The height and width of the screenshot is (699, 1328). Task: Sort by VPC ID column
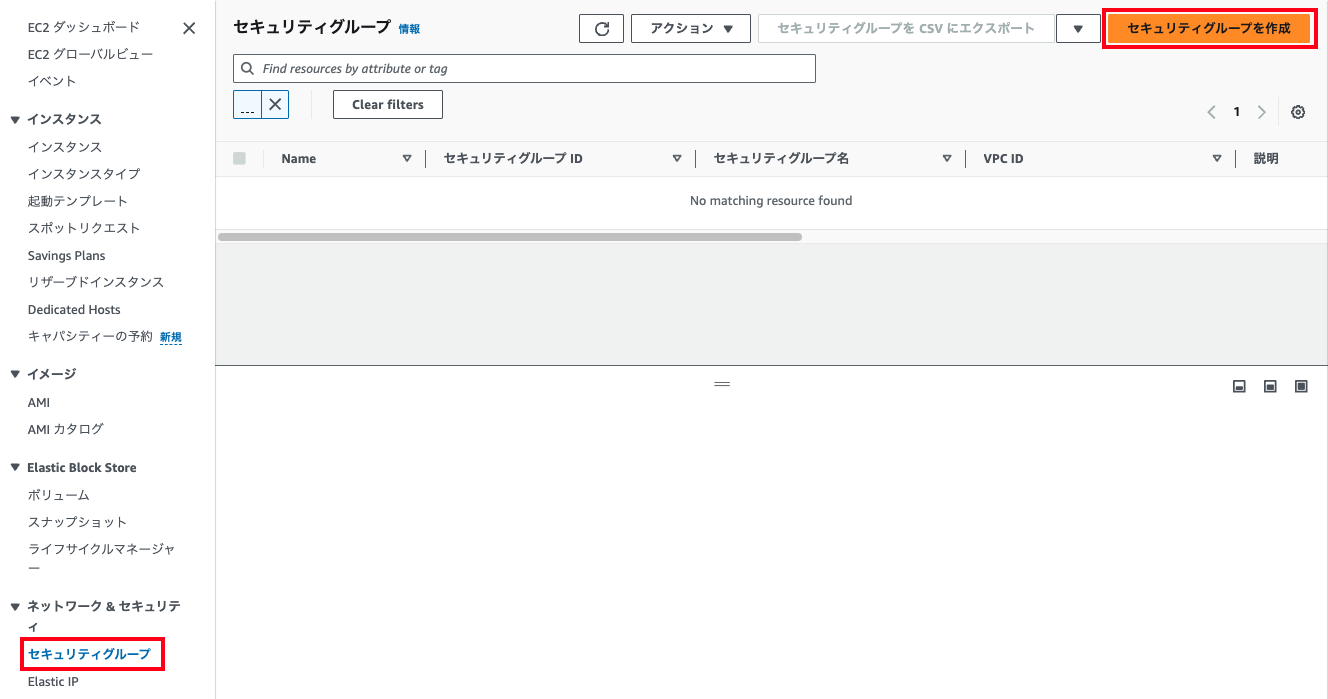1217,158
